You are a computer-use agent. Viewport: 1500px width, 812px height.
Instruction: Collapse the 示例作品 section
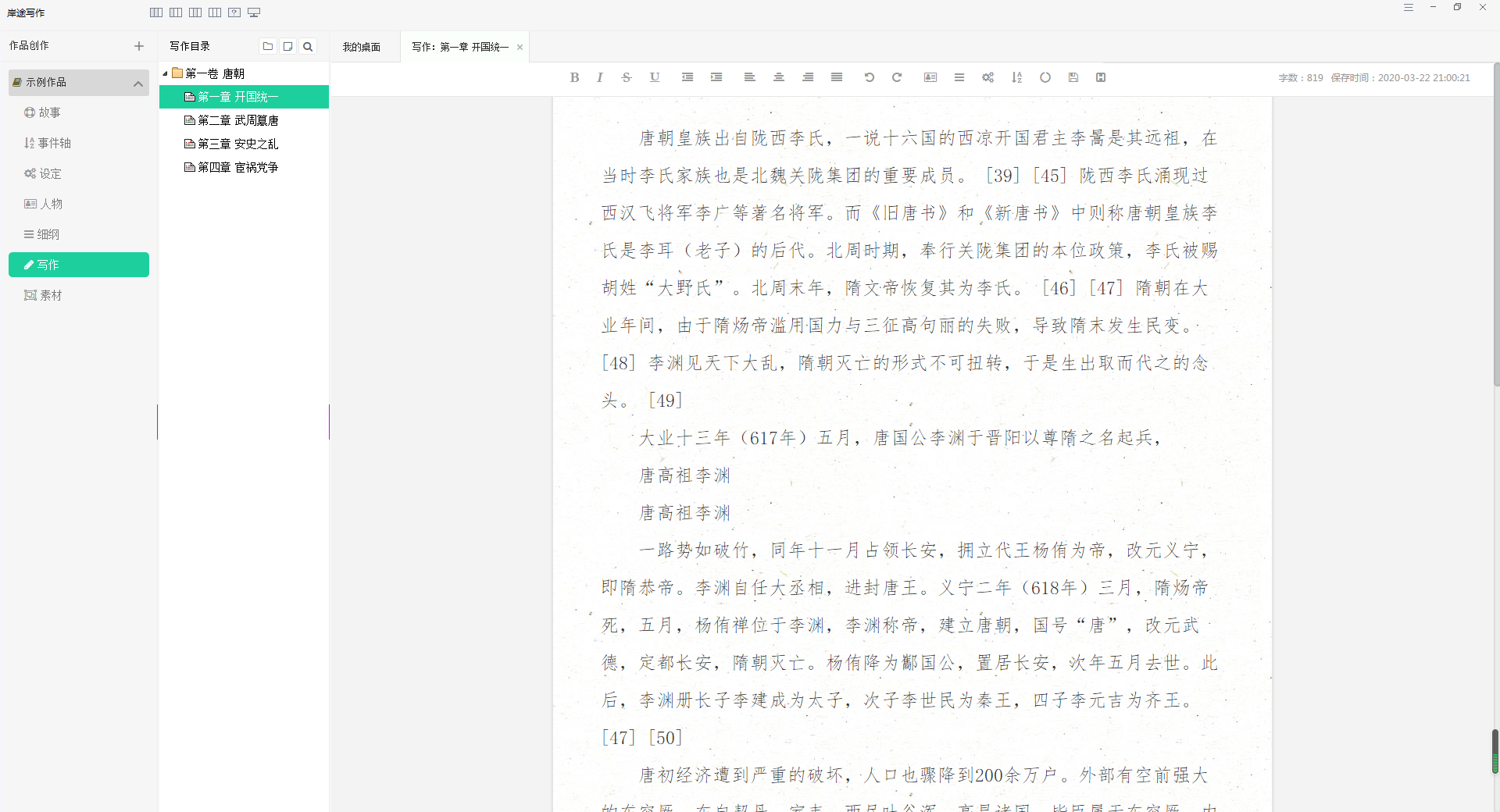click(x=138, y=82)
